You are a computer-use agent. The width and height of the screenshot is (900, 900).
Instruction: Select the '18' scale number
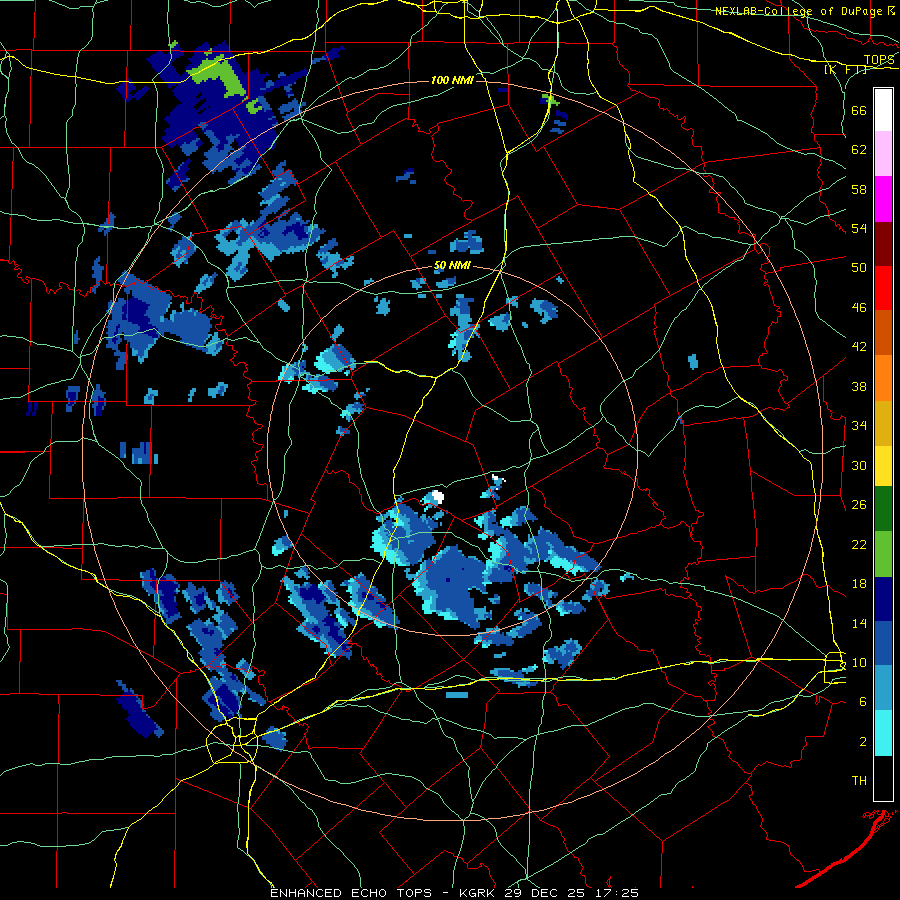click(x=859, y=583)
